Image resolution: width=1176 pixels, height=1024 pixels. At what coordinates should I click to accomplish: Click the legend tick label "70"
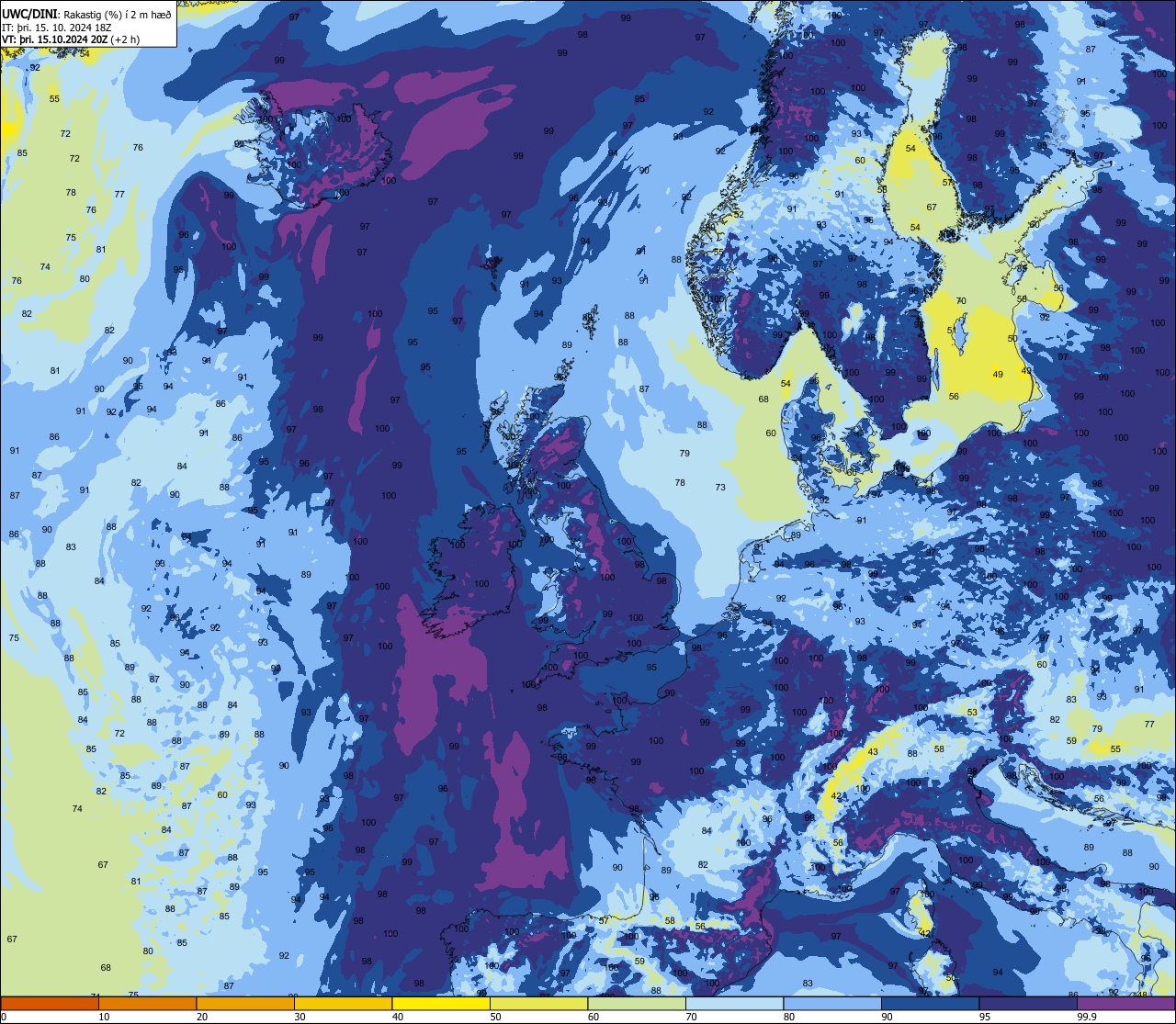[691, 1017]
